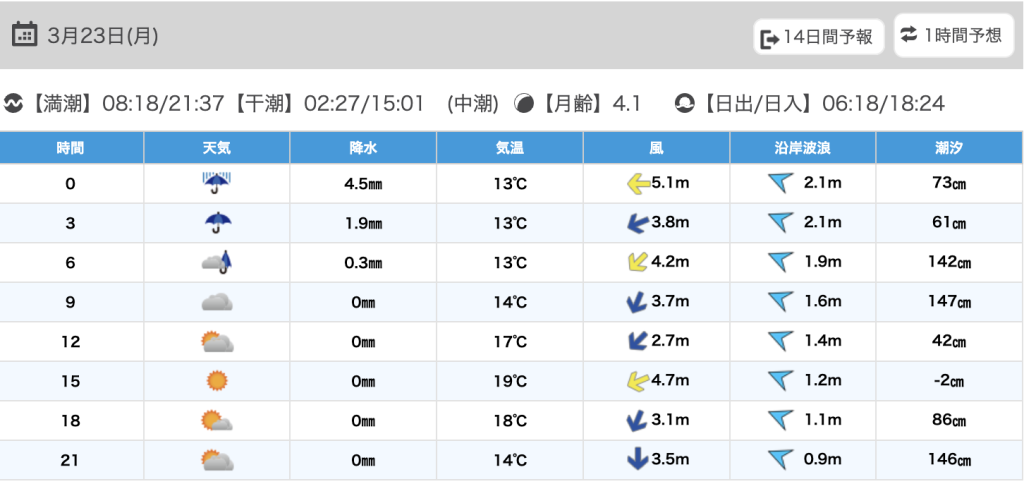This screenshot has width=1024, height=484.
Task: Click the umbrella weather icon at hour 3
Action: click(216, 223)
